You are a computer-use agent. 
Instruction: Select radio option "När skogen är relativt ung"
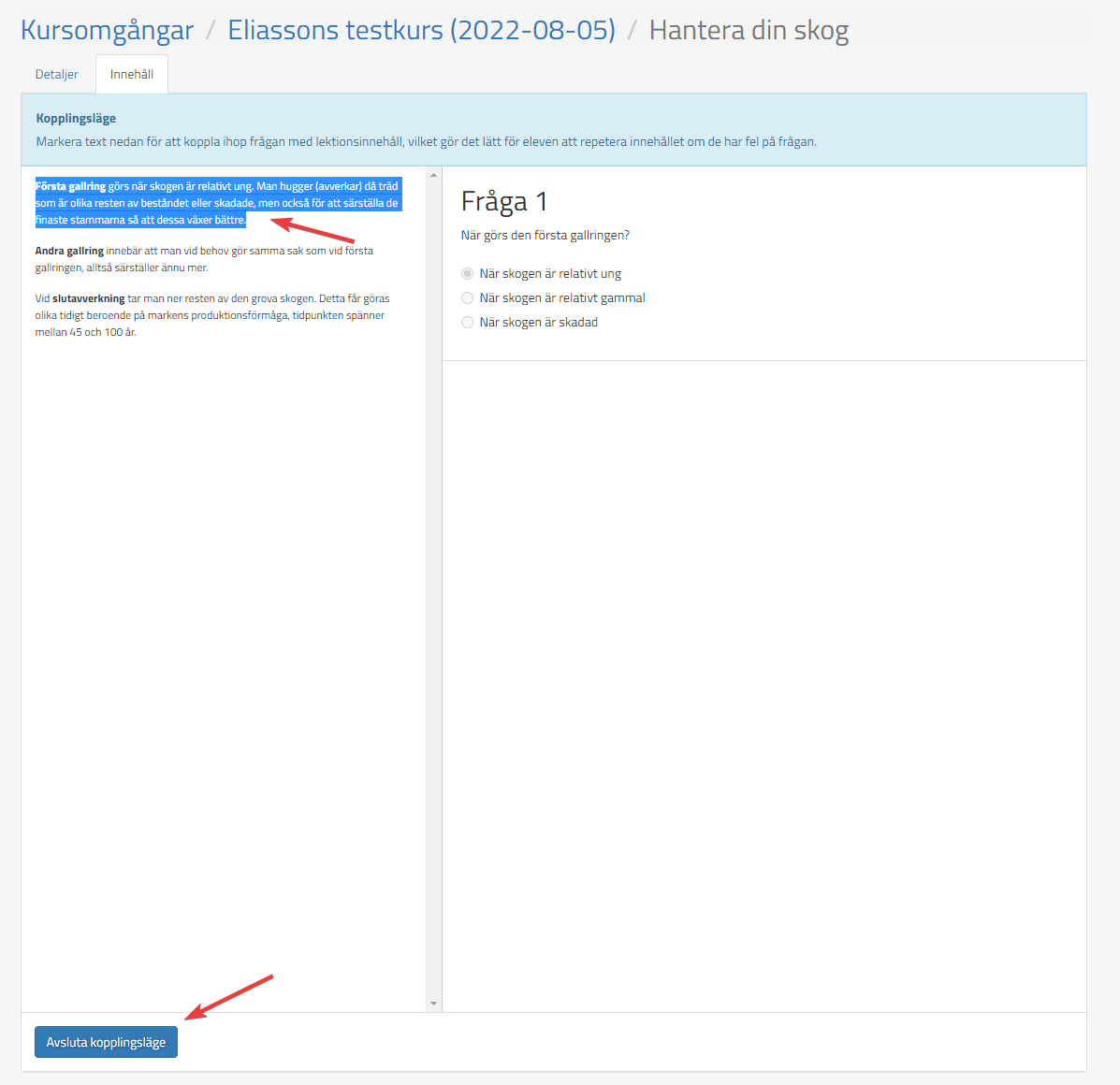(468, 274)
